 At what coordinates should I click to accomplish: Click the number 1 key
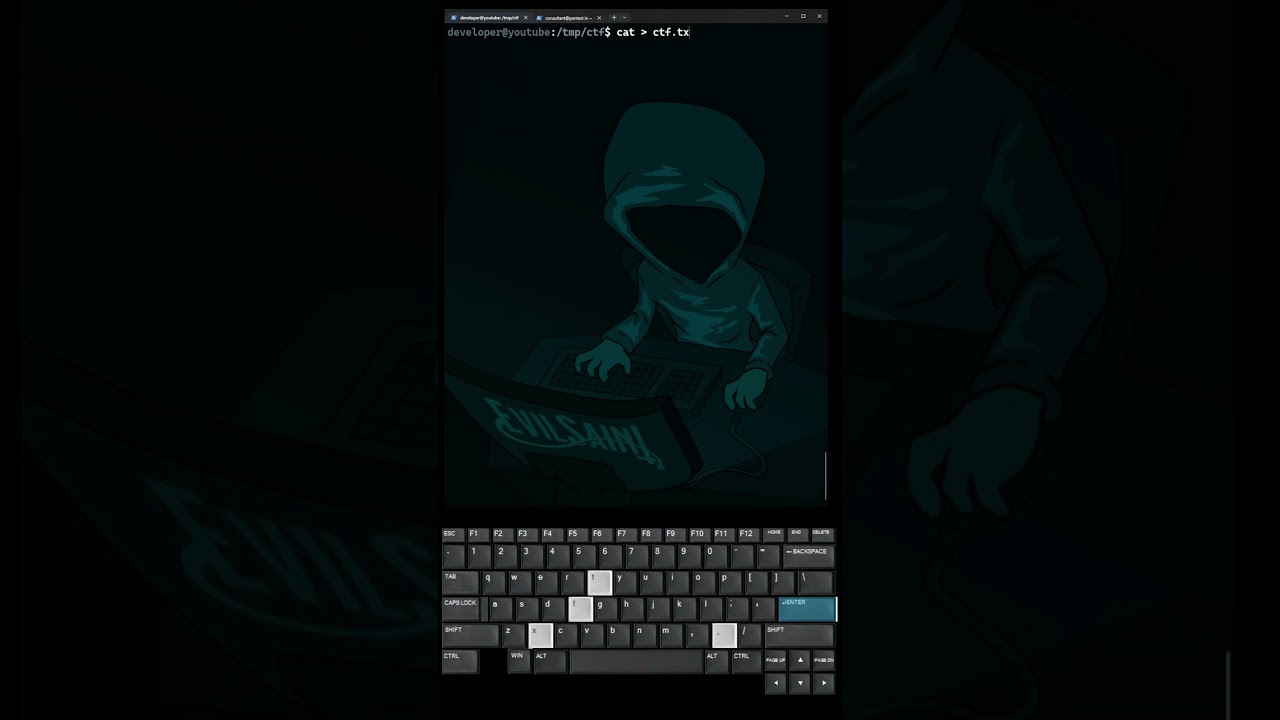point(478,556)
